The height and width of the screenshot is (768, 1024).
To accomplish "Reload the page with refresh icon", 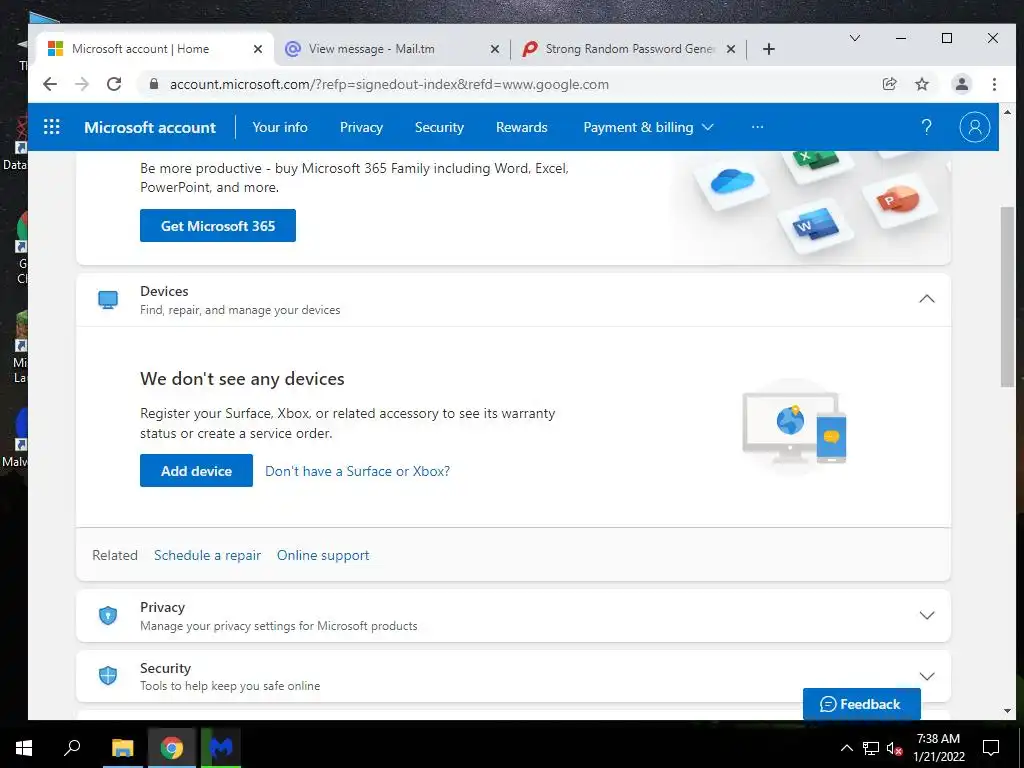I will pos(114,84).
